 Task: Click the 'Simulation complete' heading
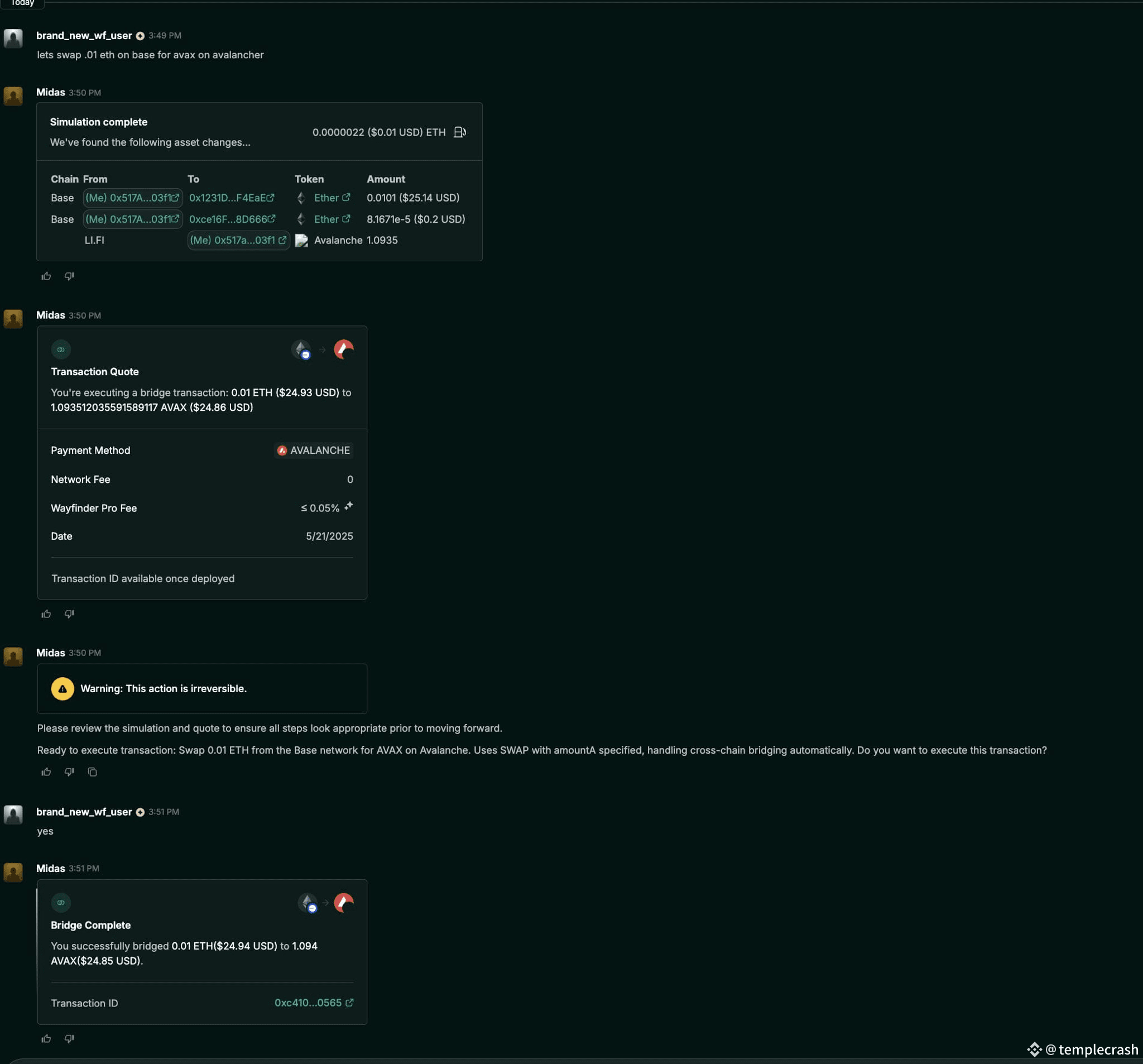point(99,122)
